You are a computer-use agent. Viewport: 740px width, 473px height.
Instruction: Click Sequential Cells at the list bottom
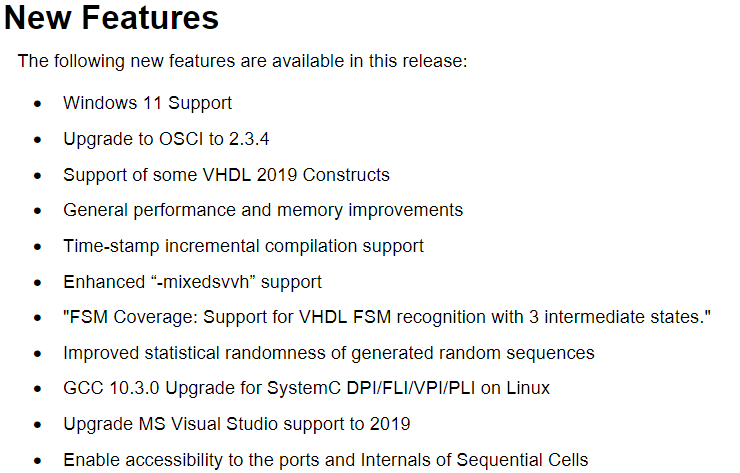pyautogui.click(x=522, y=460)
